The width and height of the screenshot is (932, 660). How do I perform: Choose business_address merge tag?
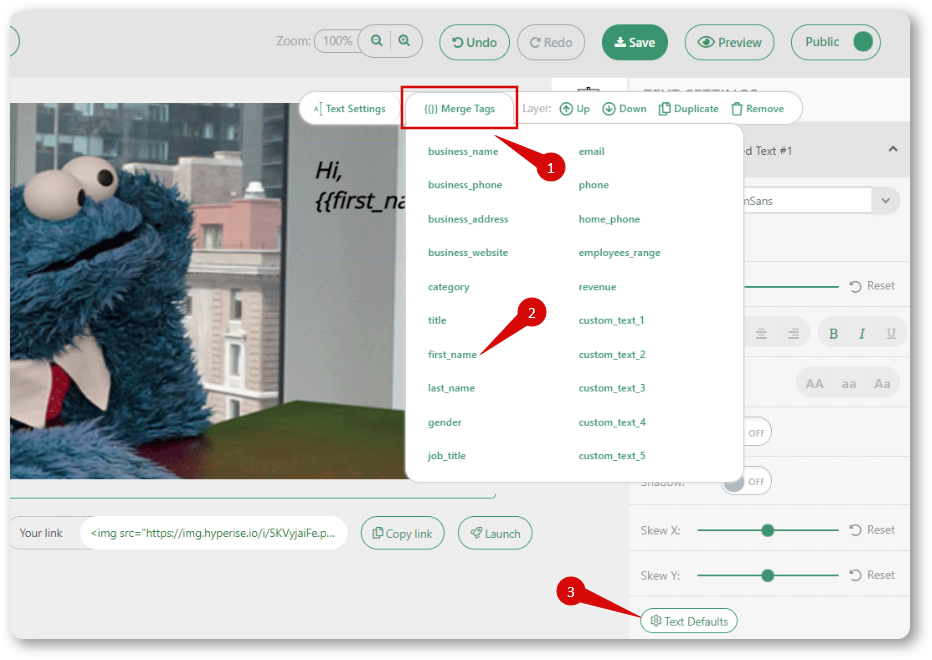[468, 219]
